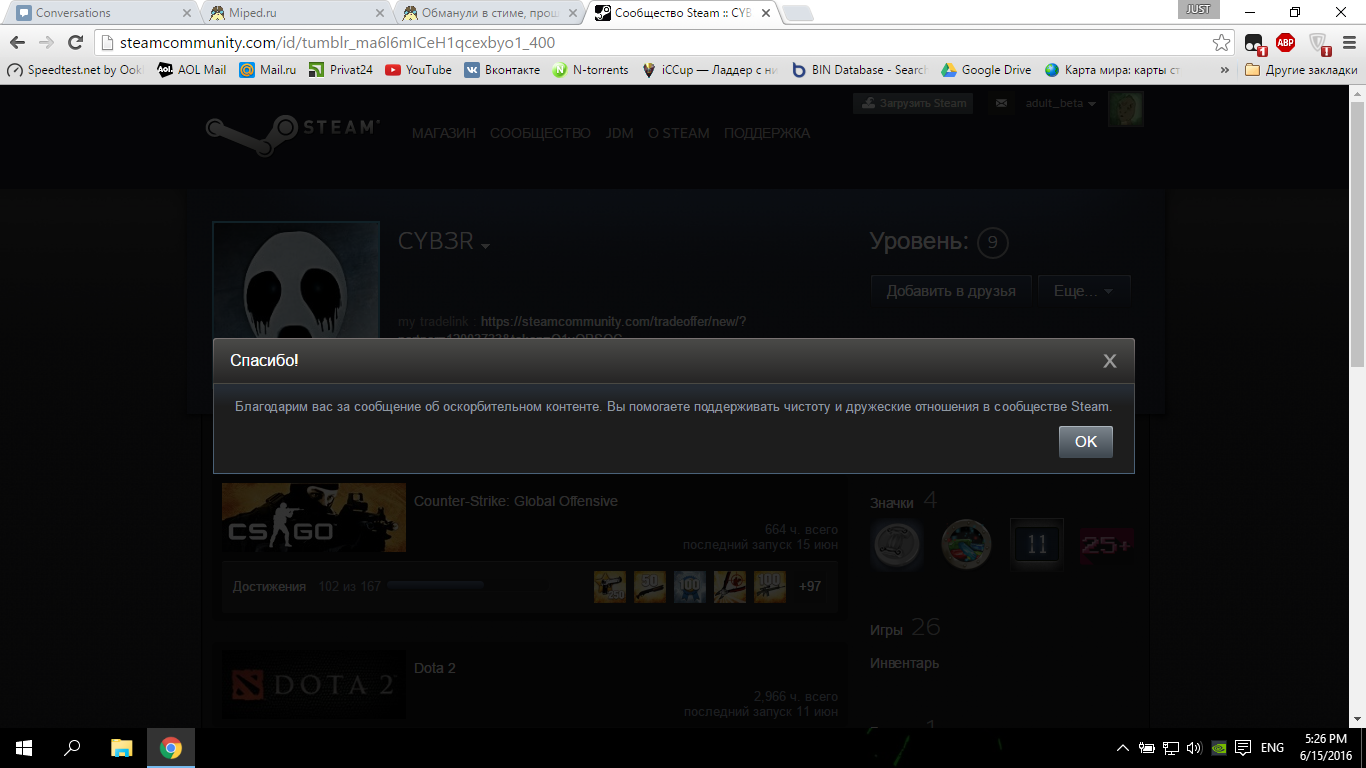This screenshot has width=1366, height=768.
Task: Open the AOL Mail bookmark
Action: pos(192,70)
